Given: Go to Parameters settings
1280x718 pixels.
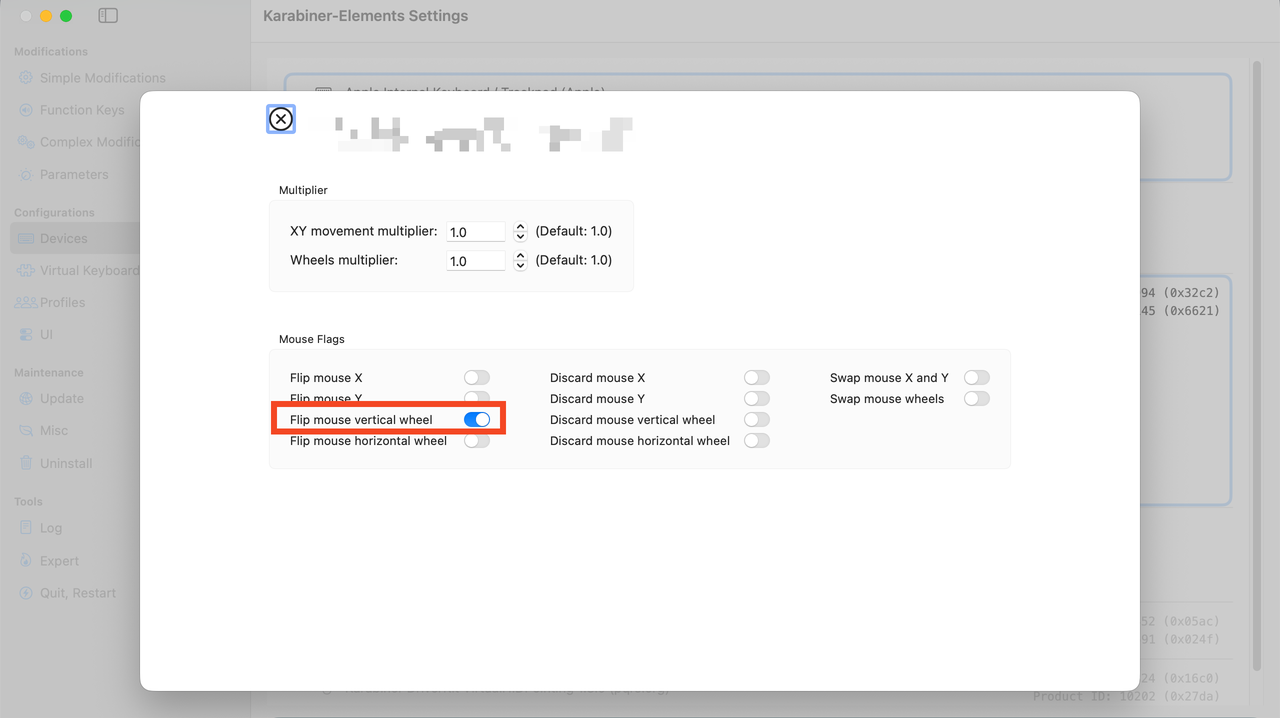Looking at the screenshot, I should [x=73, y=174].
